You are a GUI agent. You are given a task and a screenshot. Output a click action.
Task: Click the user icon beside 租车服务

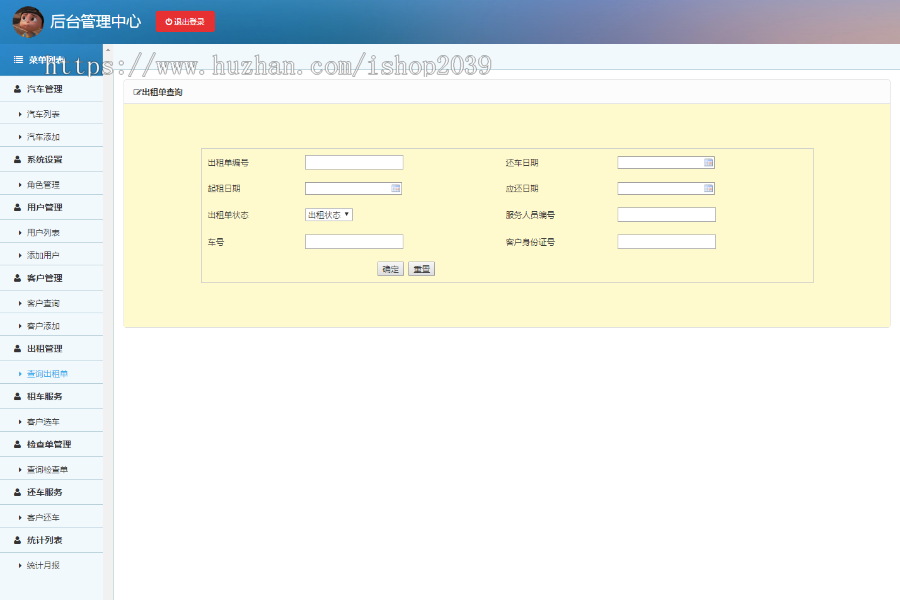(x=17, y=396)
